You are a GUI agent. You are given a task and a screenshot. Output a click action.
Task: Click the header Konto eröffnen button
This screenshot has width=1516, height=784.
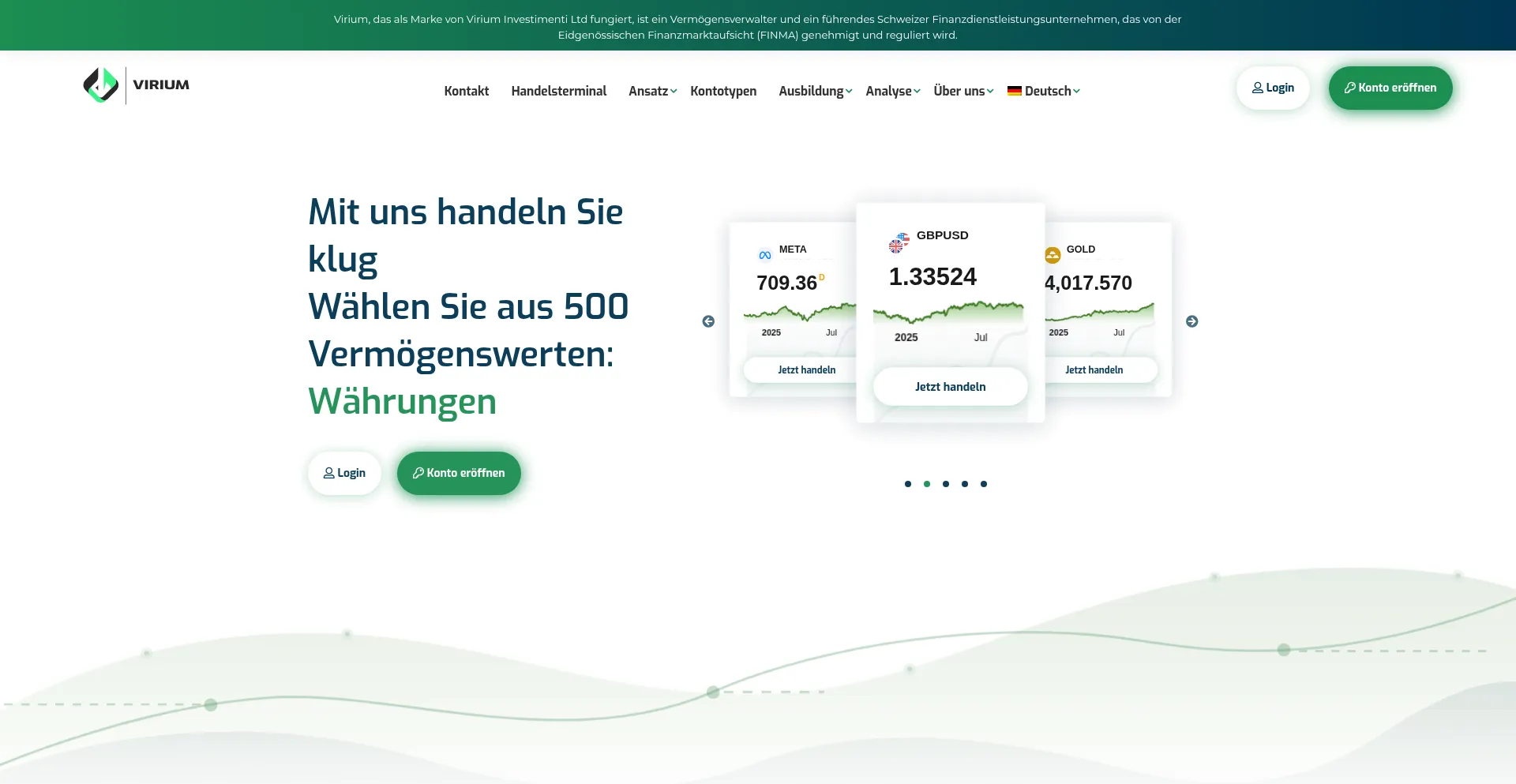tap(1390, 88)
